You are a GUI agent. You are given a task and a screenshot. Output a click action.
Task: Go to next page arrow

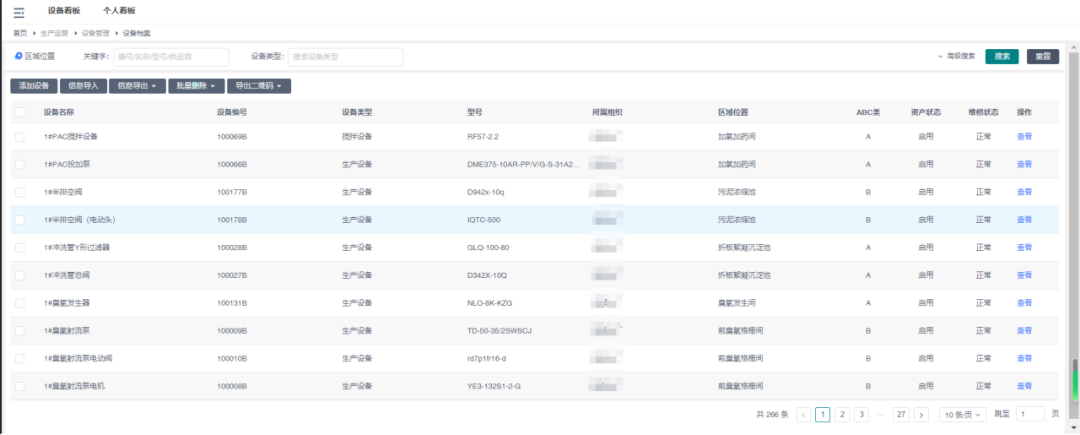[x=921, y=414]
